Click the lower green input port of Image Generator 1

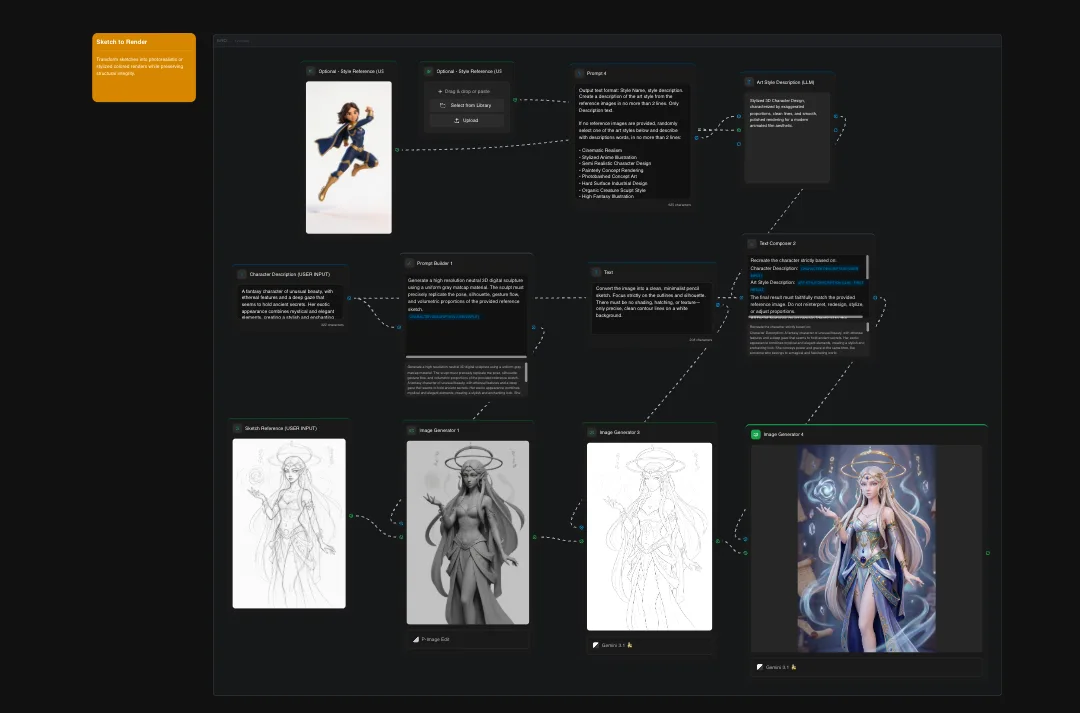[402, 537]
